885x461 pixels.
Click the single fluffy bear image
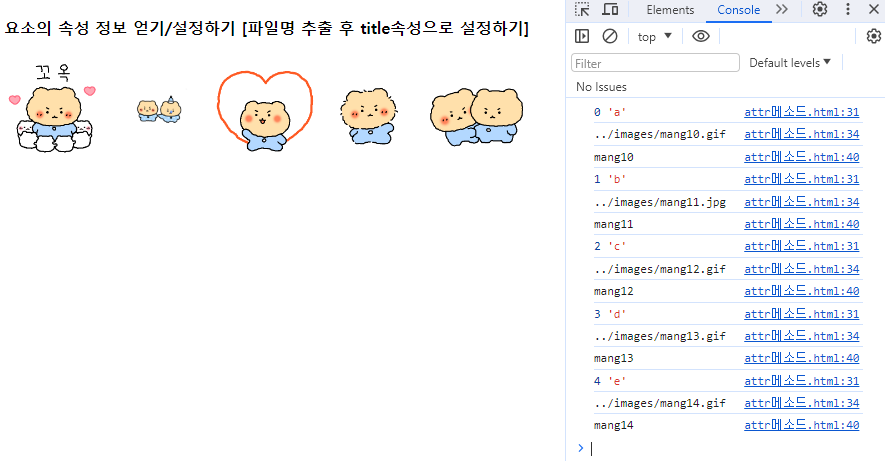[x=369, y=116]
